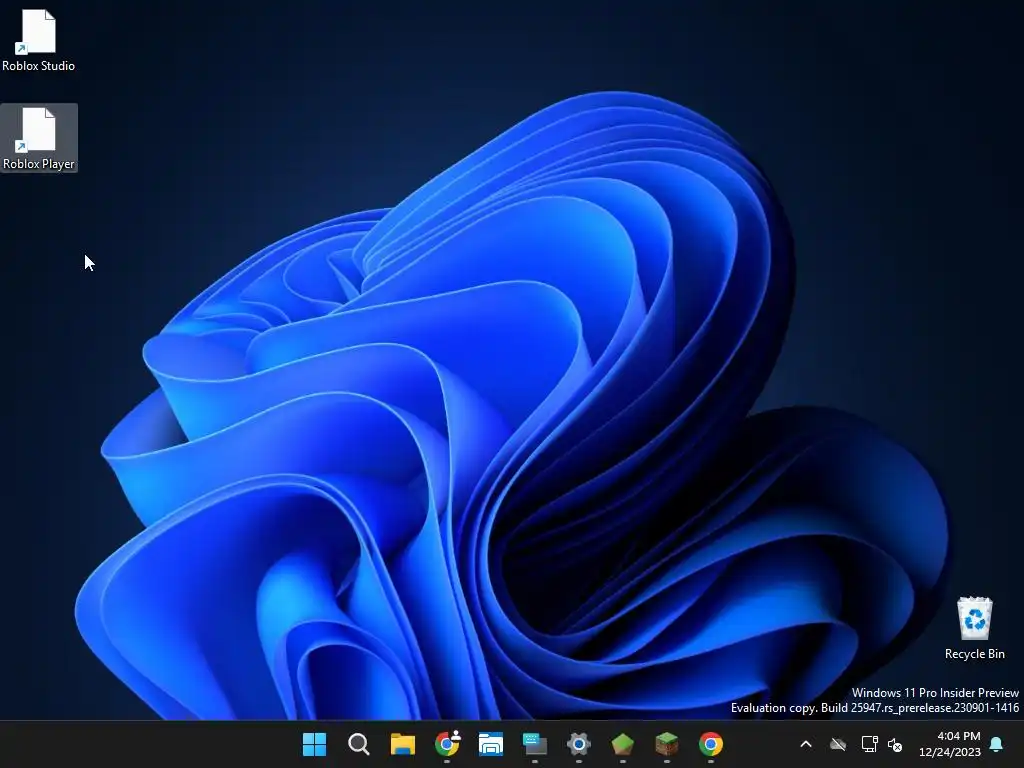Open the Windows Start menu
1024x768 pixels.
point(314,744)
